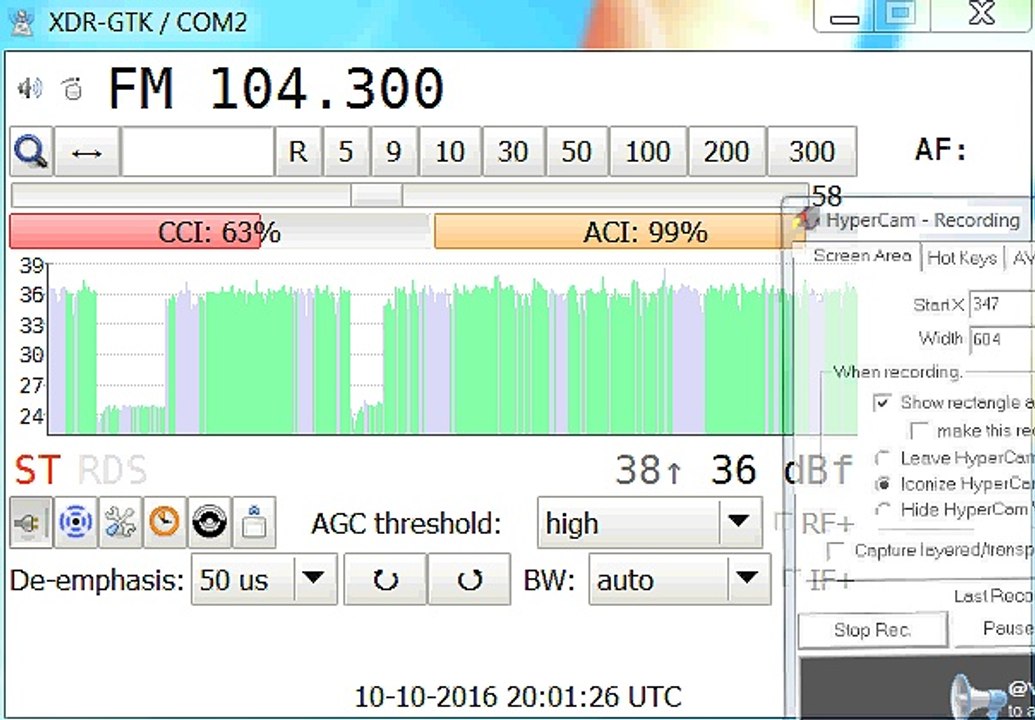The width and height of the screenshot is (1035, 720).
Task: Click the speaker volume icon
Action: point(30,88)
